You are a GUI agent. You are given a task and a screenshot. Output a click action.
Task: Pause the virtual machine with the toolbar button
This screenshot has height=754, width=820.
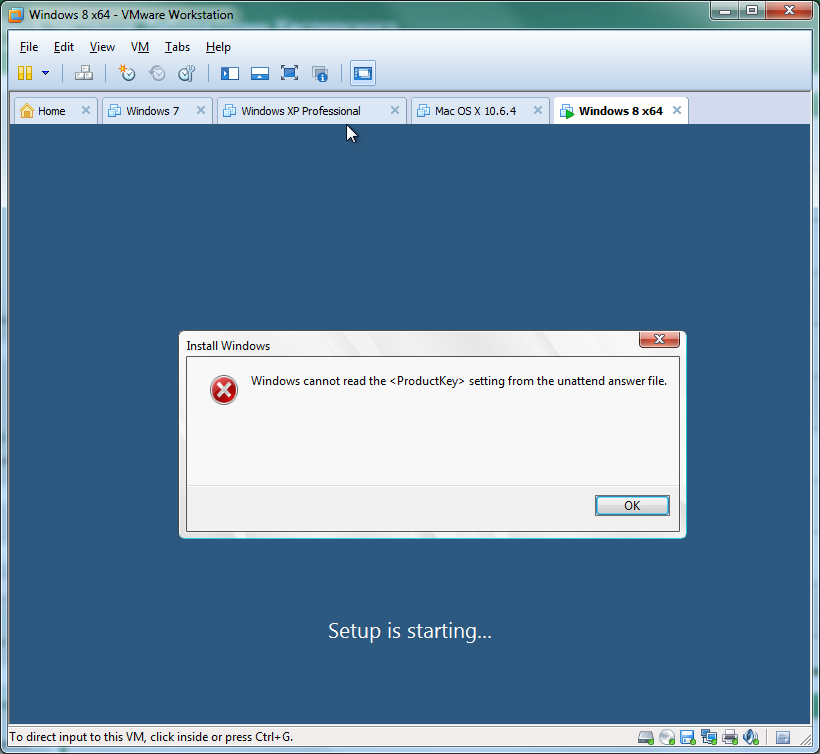25,73
